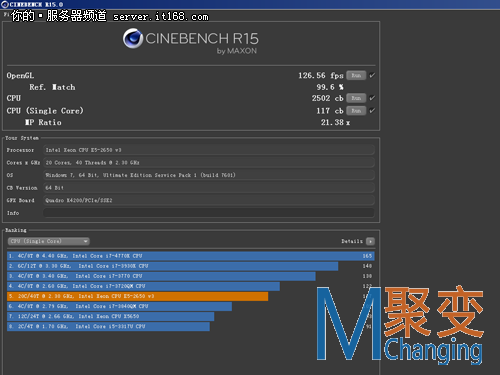The width and height of the screenshot is (500, 375).
Task: Expand the ranking Details arrow
Action: tap(370, 241)
